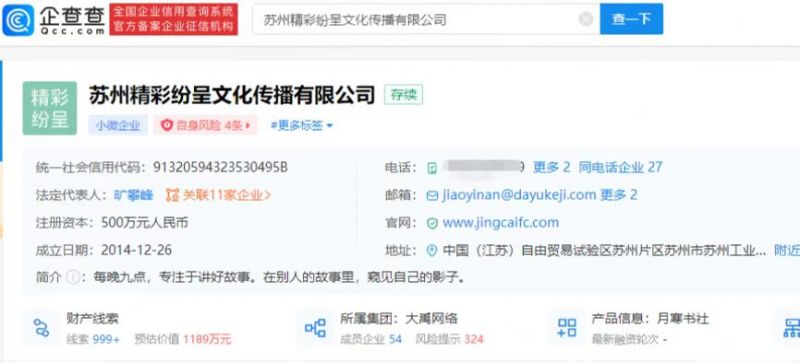Click the Qcc 企查查 logo
This screenshot has width=800, height=363.
(x=54, y=19)
